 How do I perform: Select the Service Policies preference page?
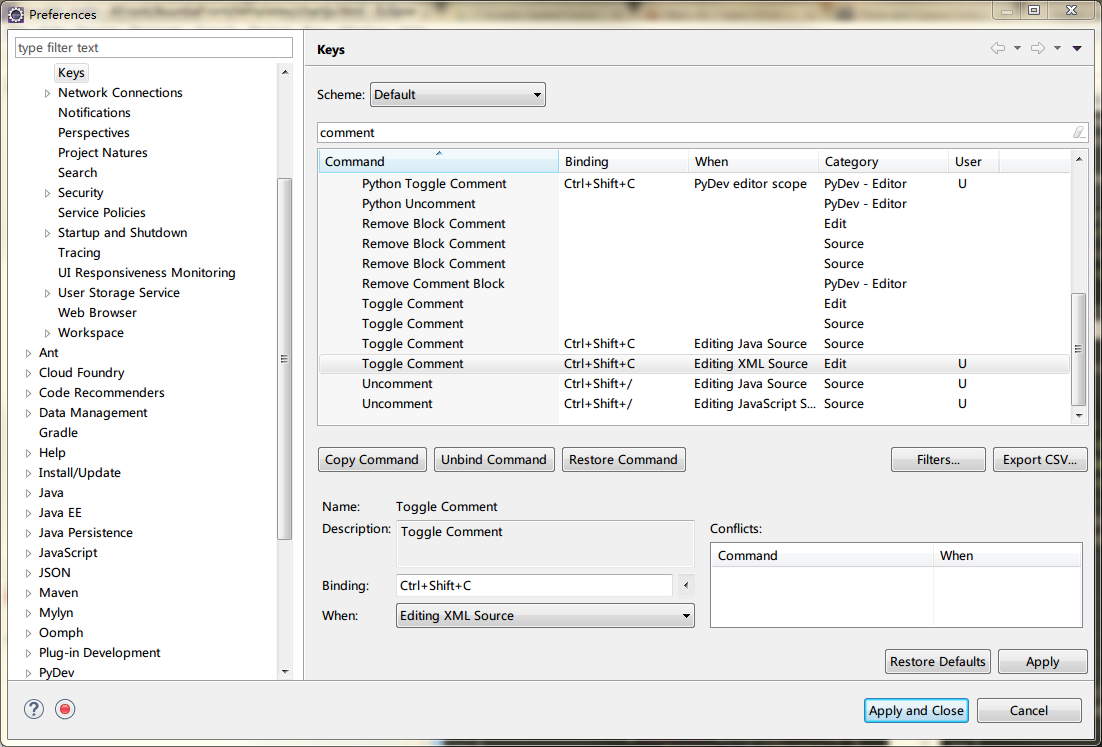(x=102, y=213)
